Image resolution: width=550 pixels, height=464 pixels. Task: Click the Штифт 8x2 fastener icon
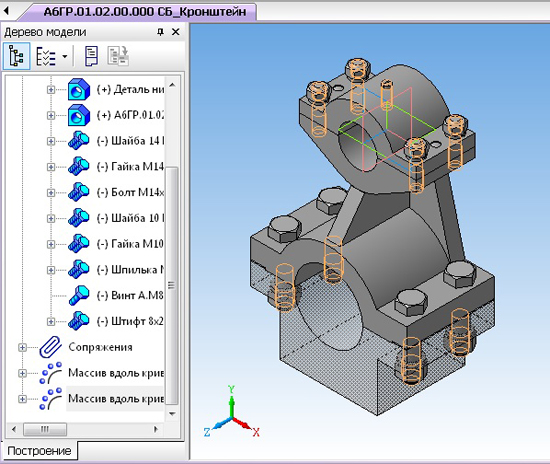[79, 321]
